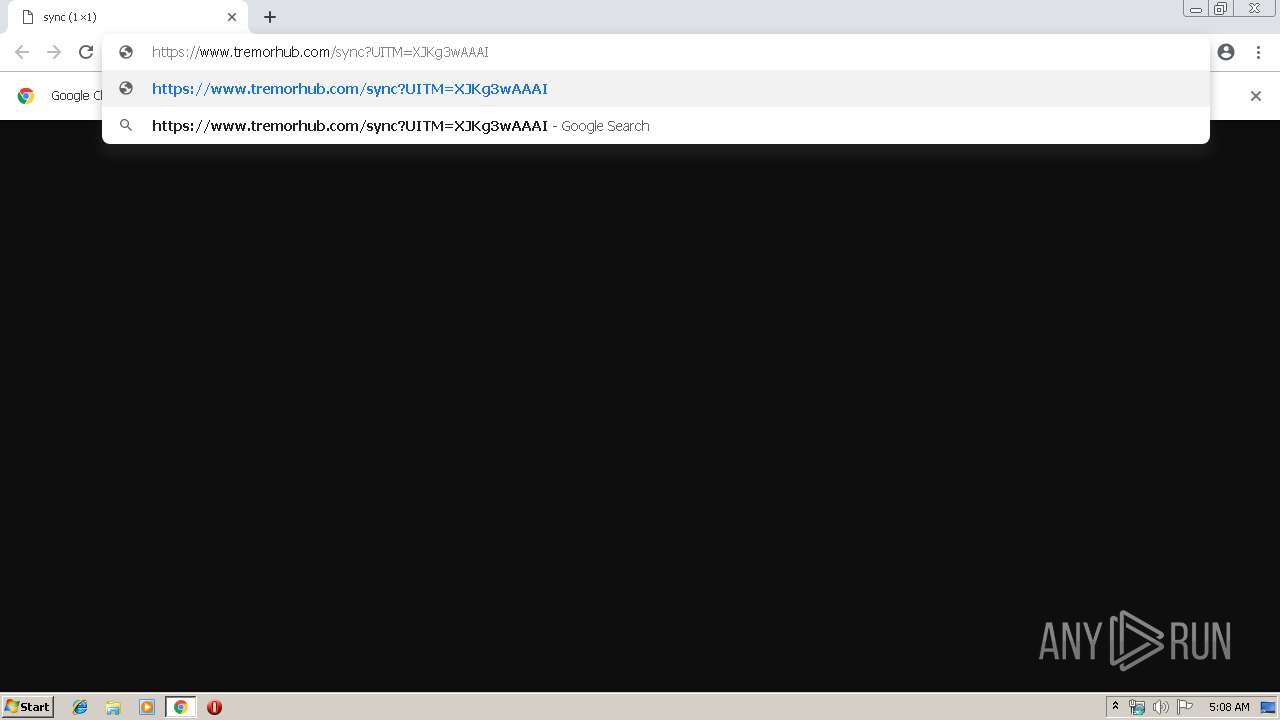
Task: Reload the page with the refresh icon
Action: click(x=86, y=52)
